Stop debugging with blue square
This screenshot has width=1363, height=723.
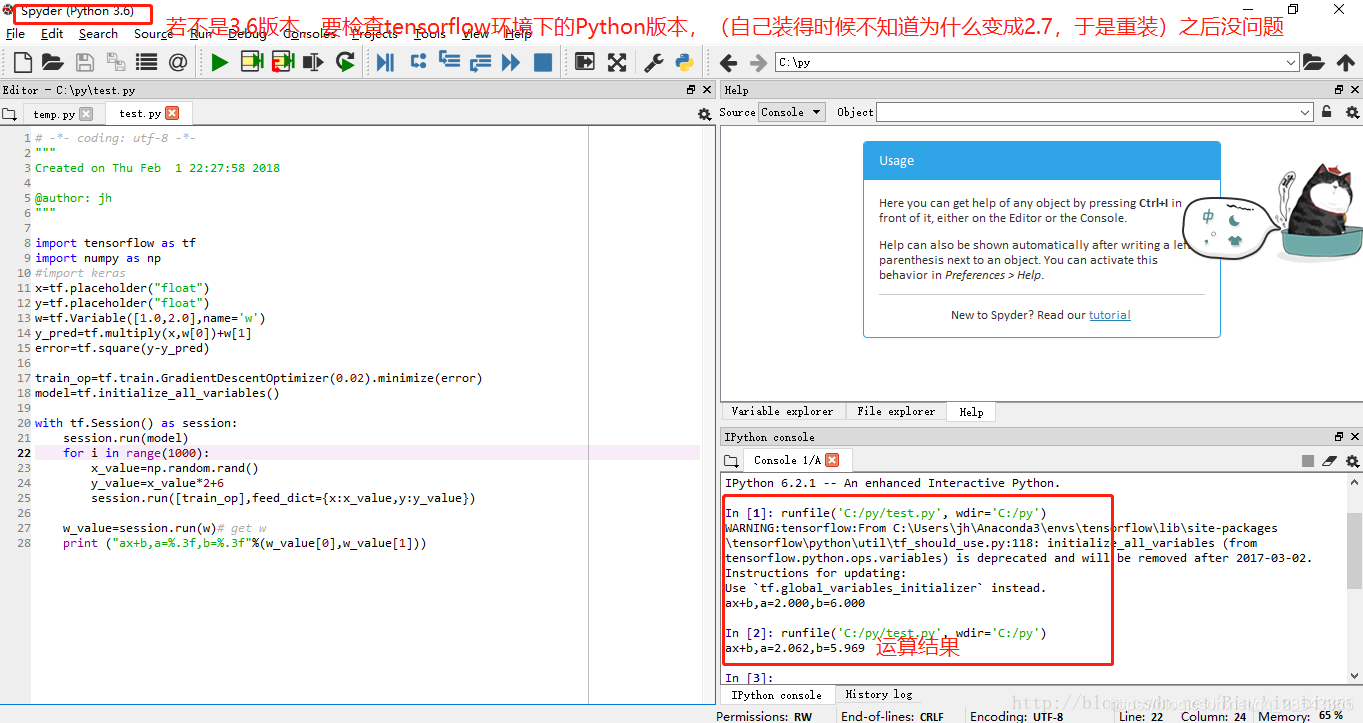point(543,63)
